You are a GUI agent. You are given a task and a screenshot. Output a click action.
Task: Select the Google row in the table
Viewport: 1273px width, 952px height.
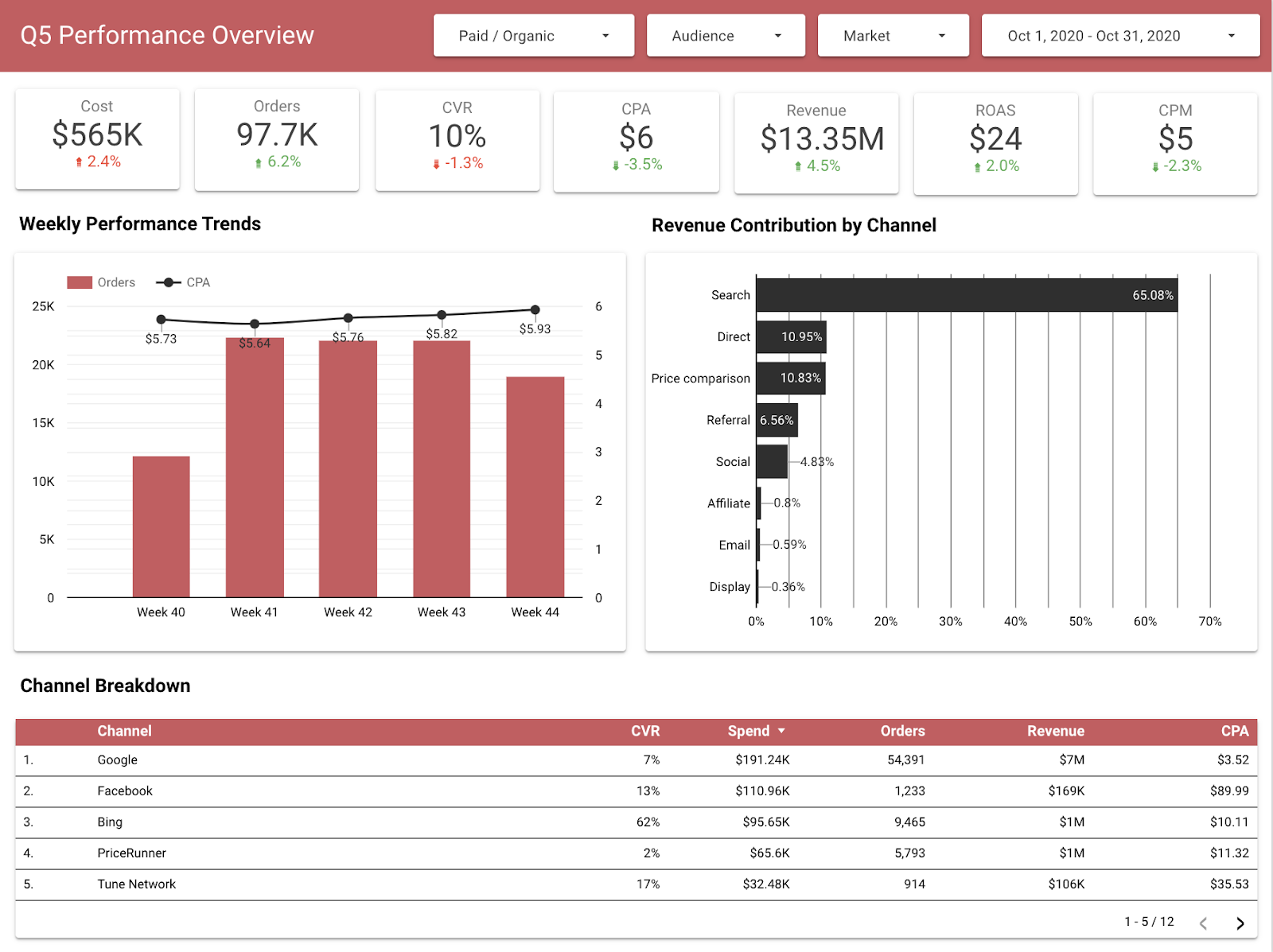pos(636,760)
